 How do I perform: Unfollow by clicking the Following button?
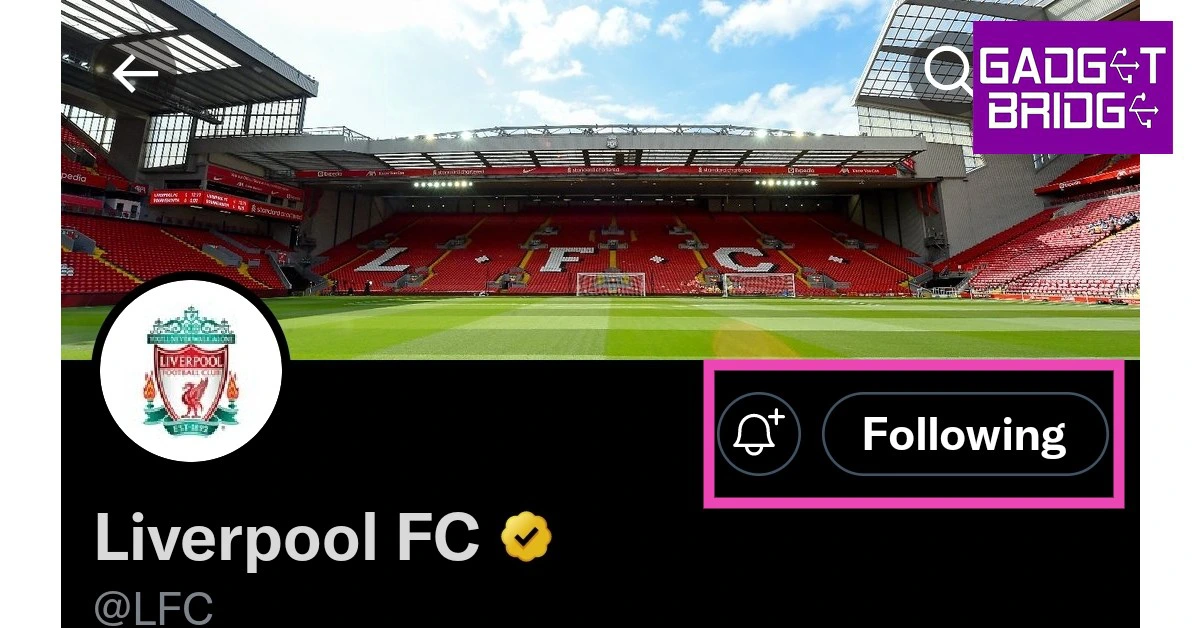point(965,434)
